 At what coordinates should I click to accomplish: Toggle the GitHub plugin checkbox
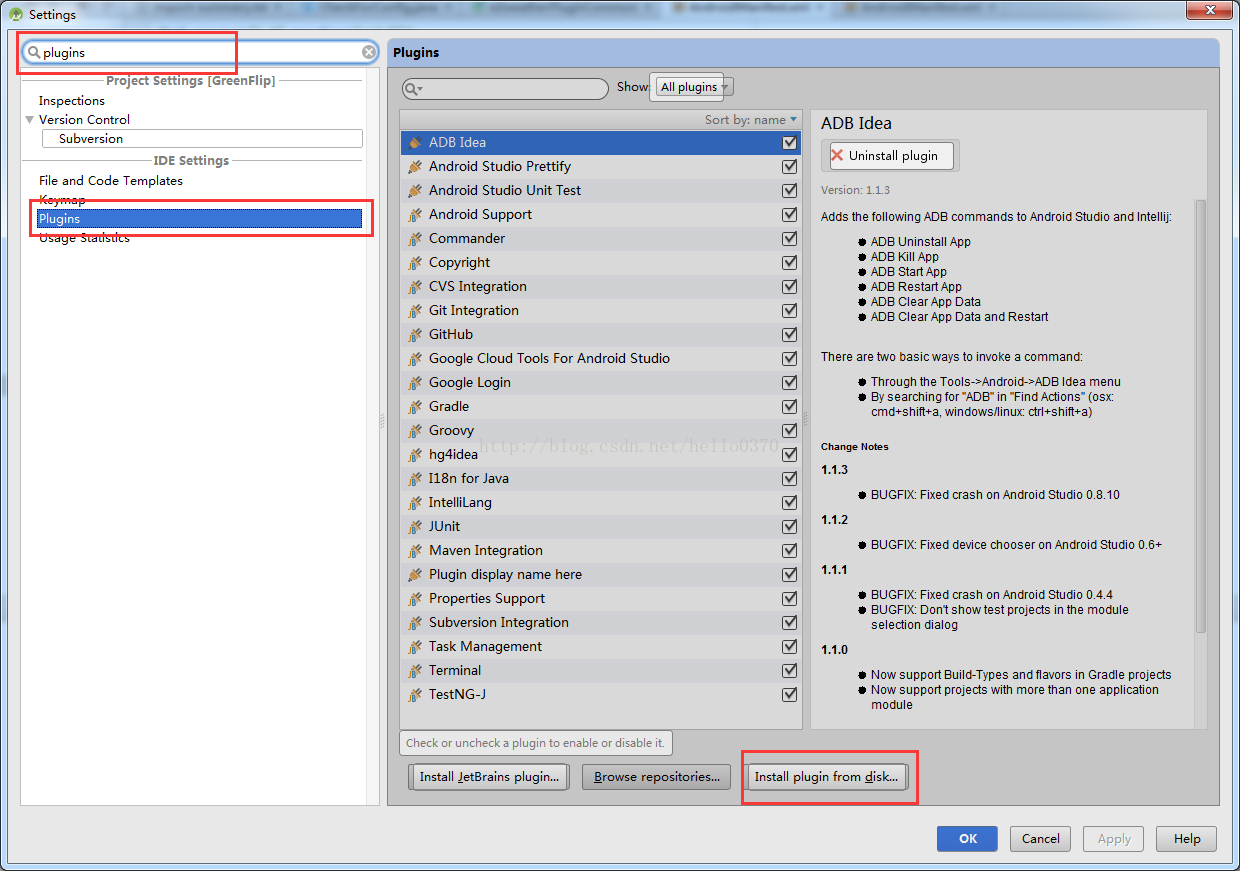tap(790, 334)
